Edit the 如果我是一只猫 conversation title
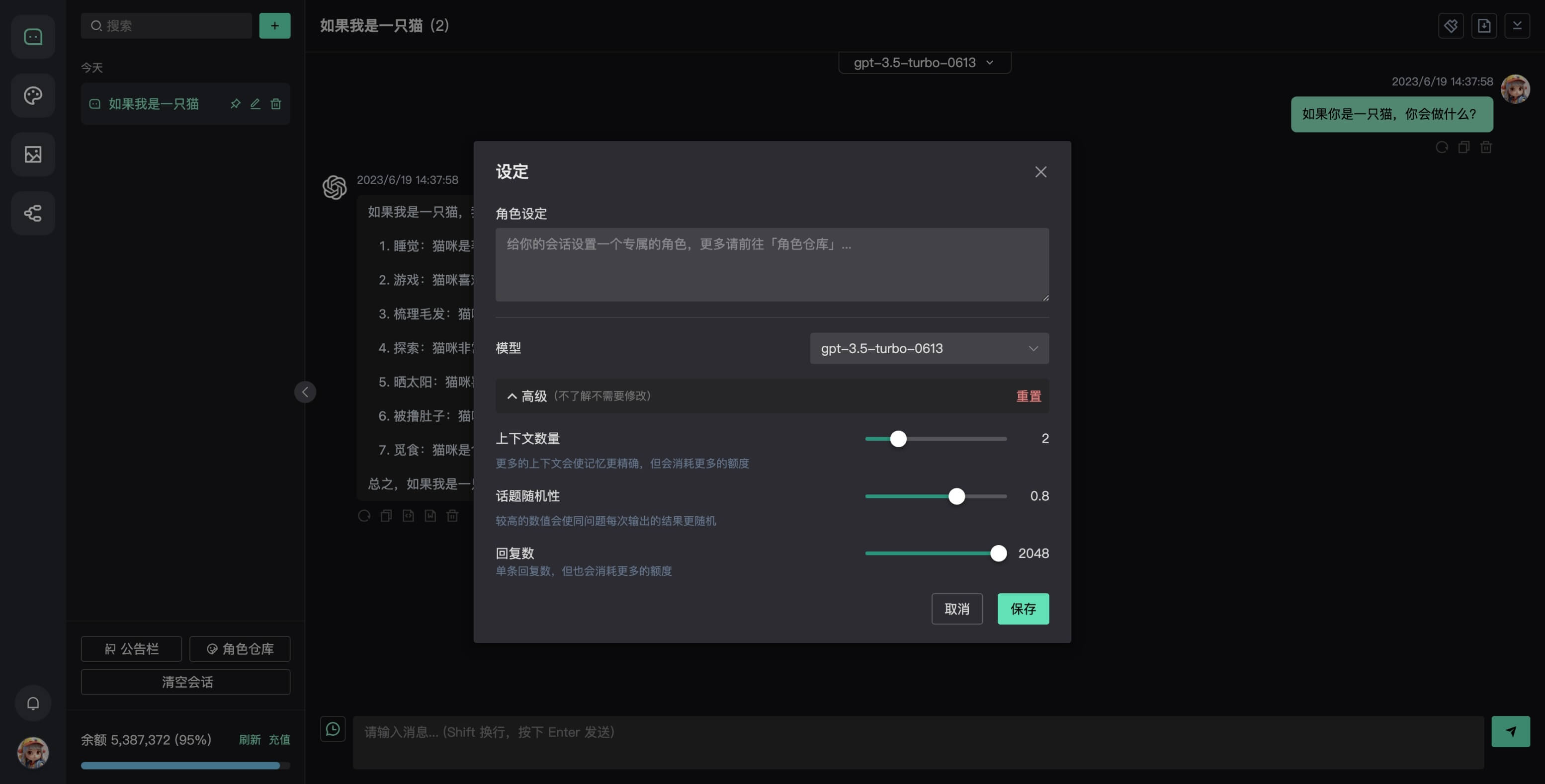 click(x=256, y=104)
